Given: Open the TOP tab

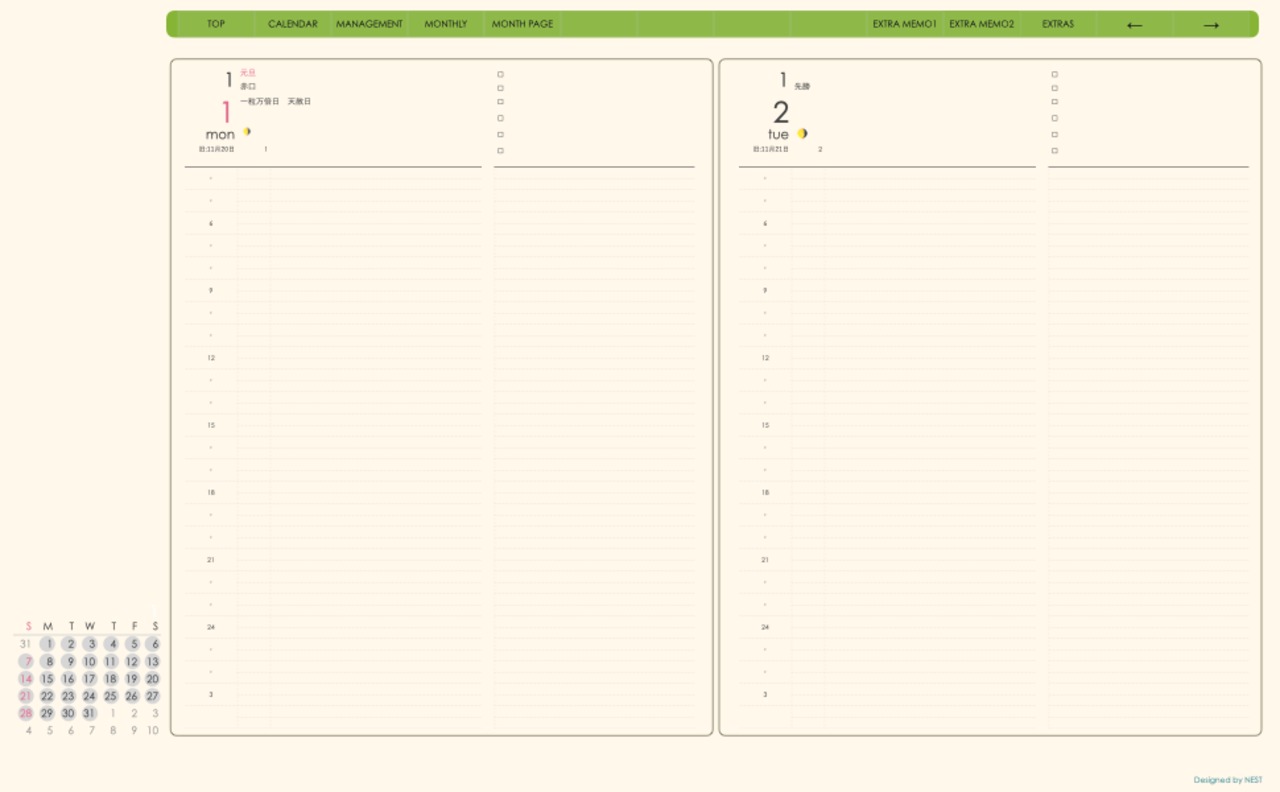Looking at the screenshot, I should (216, 24).
